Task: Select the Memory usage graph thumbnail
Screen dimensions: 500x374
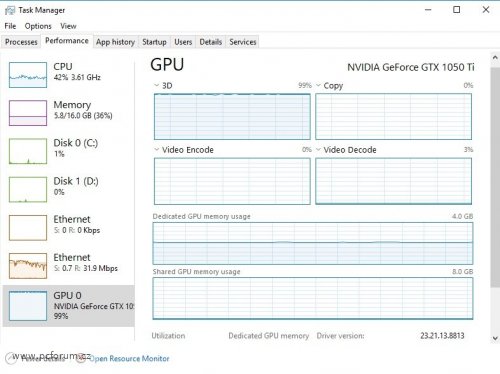Action: coord(28,113)
